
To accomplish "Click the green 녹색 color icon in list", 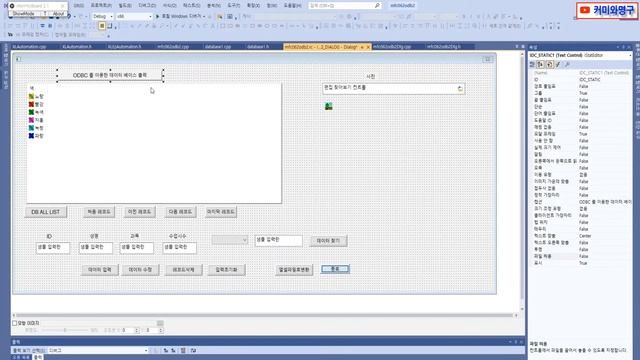I will [31, 112].
